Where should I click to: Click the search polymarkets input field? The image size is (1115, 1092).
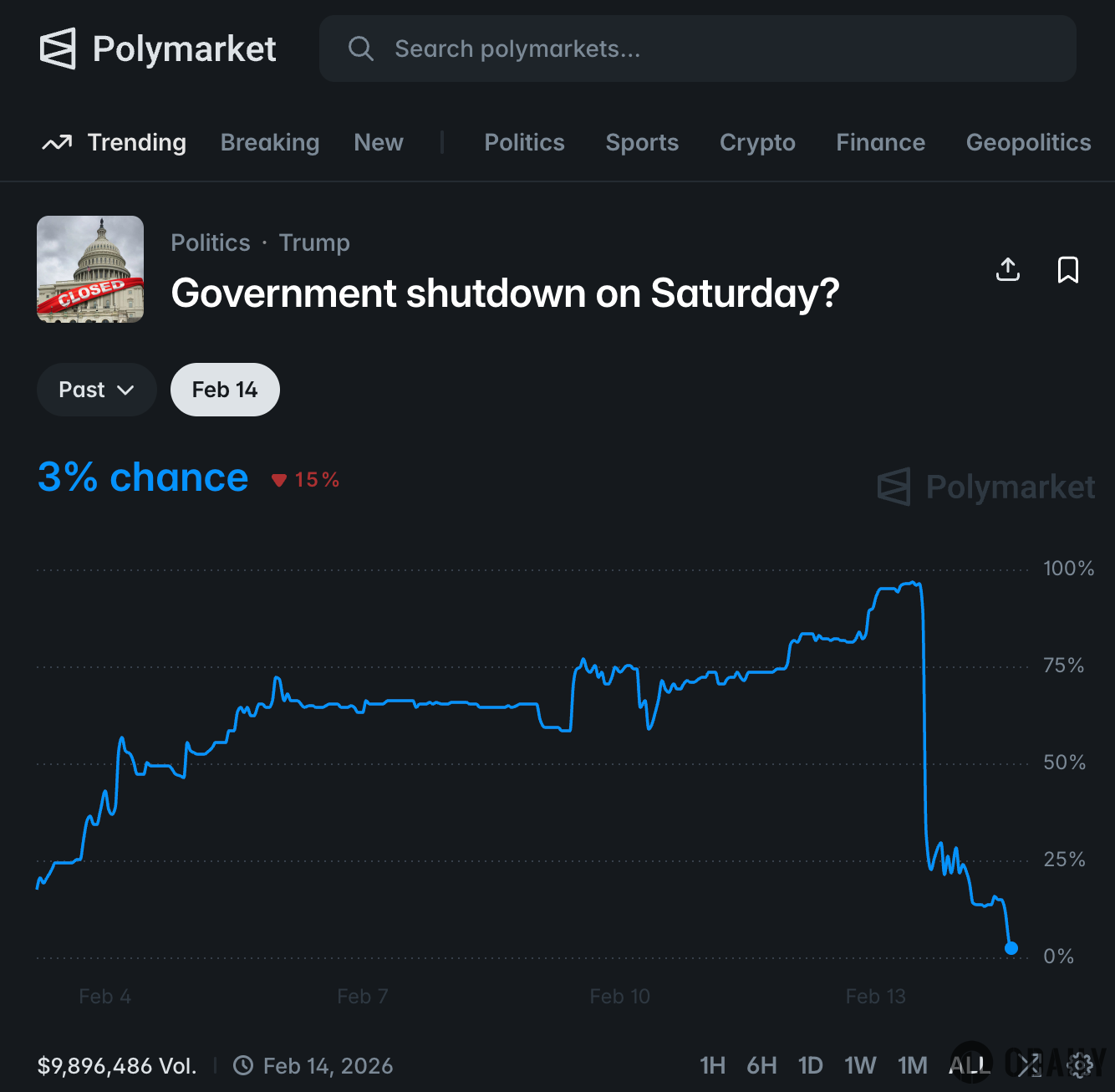[585, 48]
